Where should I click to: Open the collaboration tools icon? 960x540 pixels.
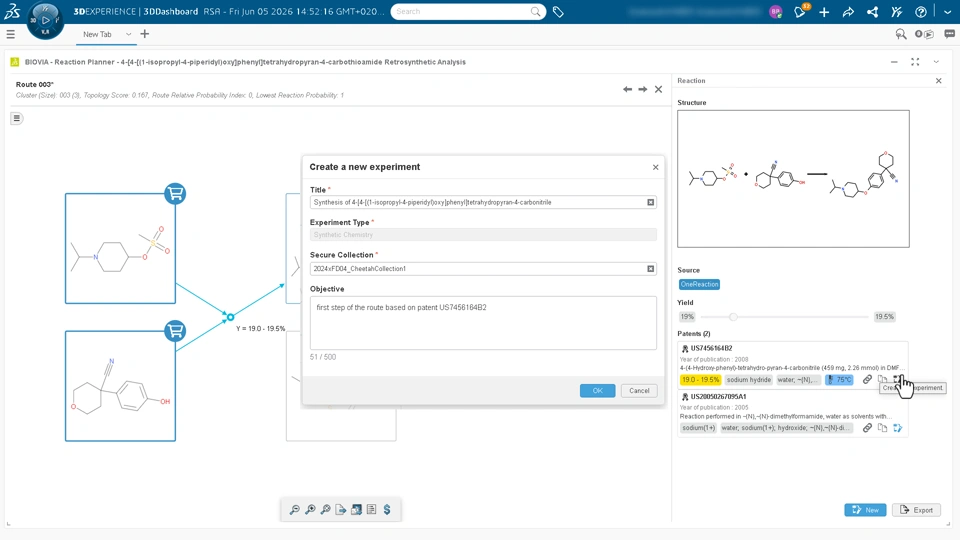(897, 12)
